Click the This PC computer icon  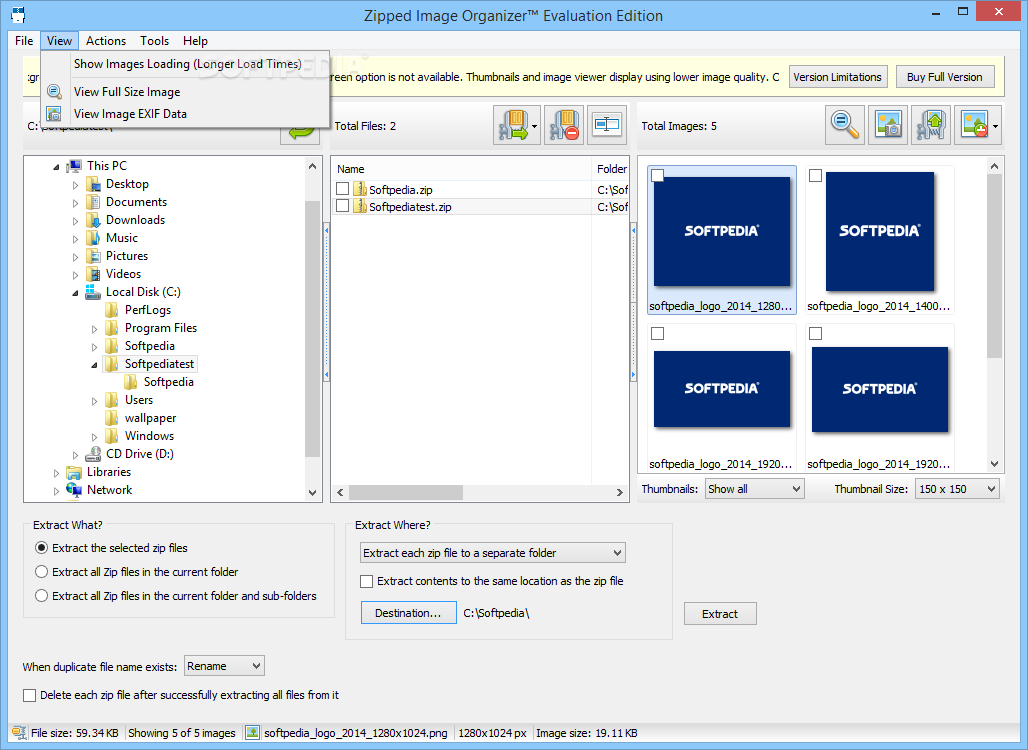click(74, 166)
